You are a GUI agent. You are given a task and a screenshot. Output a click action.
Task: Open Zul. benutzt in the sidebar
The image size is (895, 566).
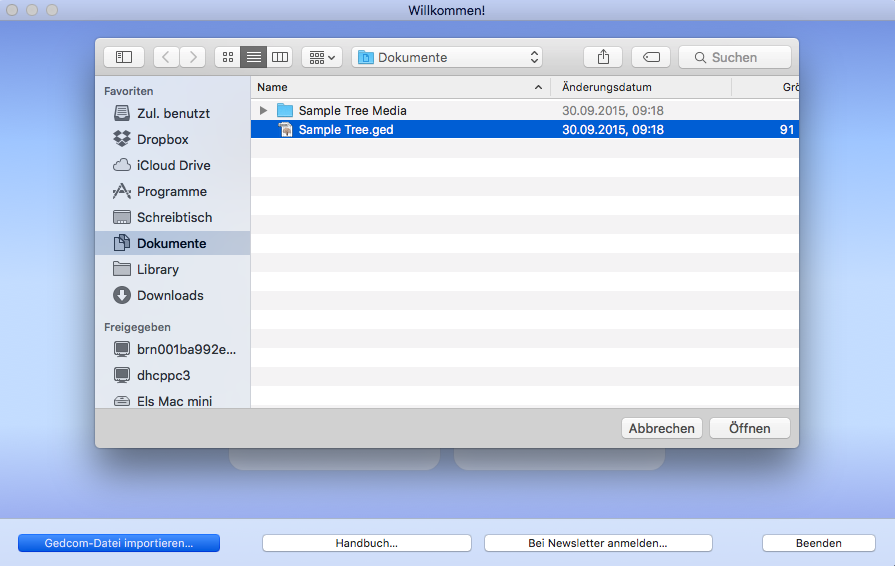172,113
